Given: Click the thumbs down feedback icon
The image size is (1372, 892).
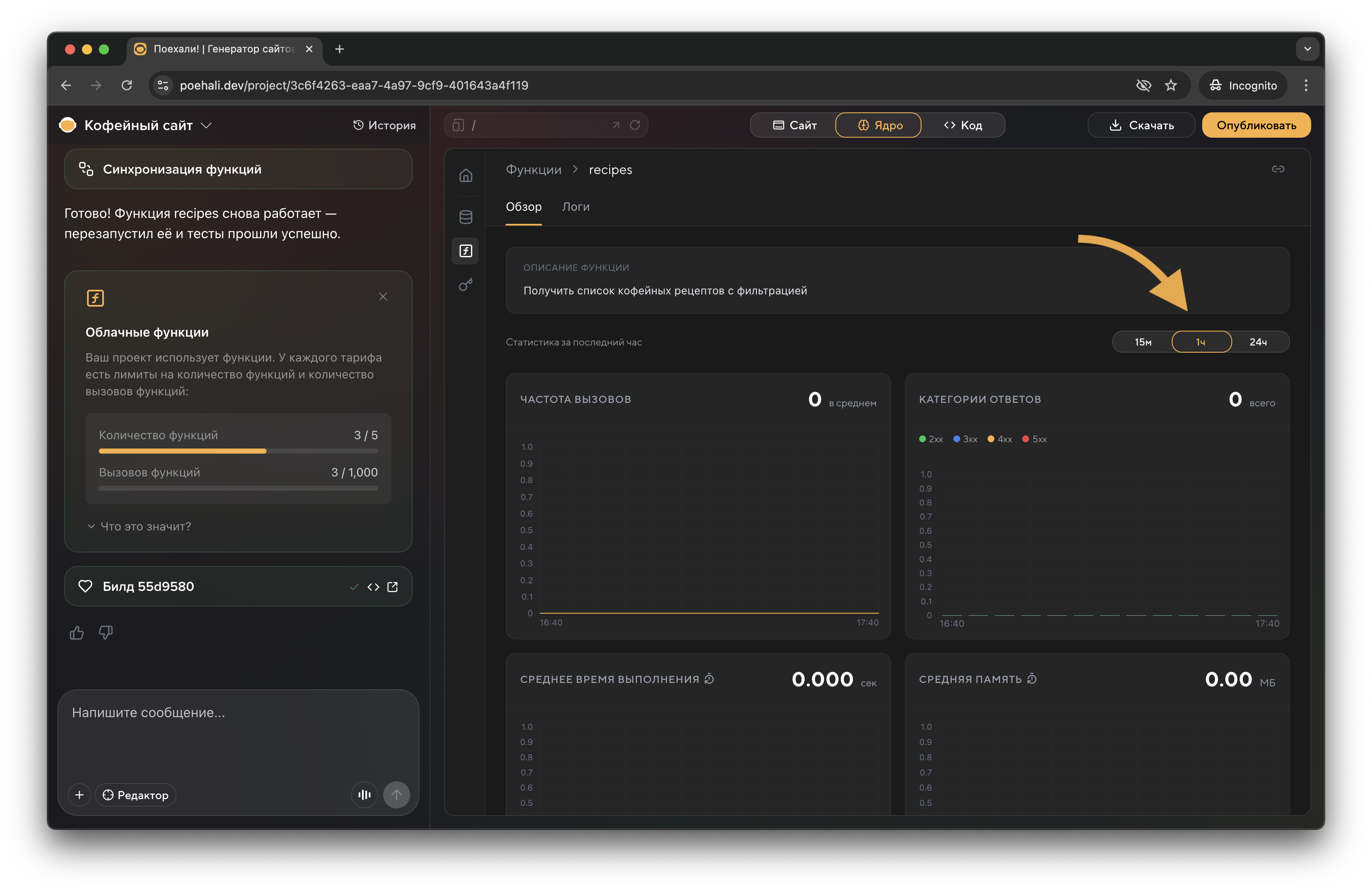Looking at the screenshot, I should 106,633.
